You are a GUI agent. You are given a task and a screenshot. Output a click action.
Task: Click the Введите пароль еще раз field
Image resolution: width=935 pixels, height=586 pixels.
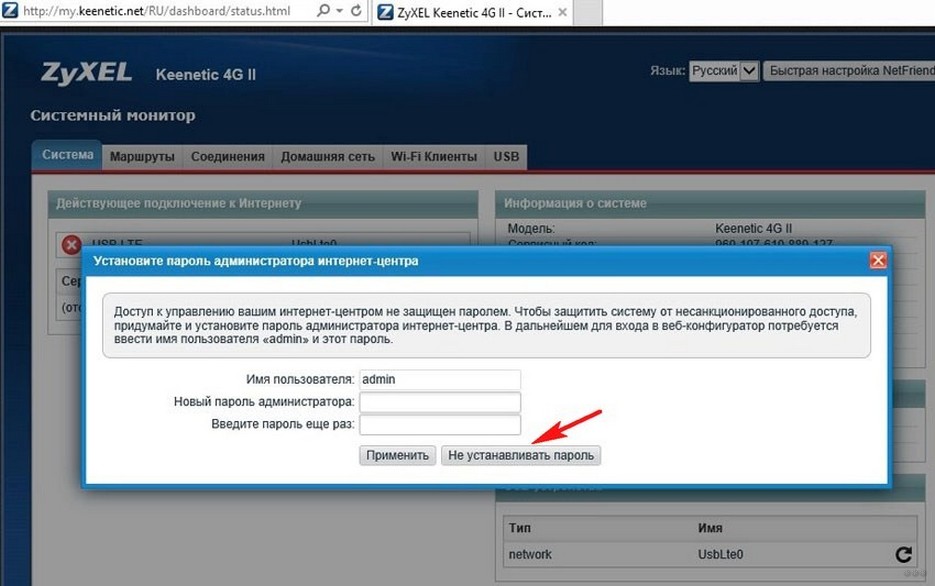click(x=440, y=424)
